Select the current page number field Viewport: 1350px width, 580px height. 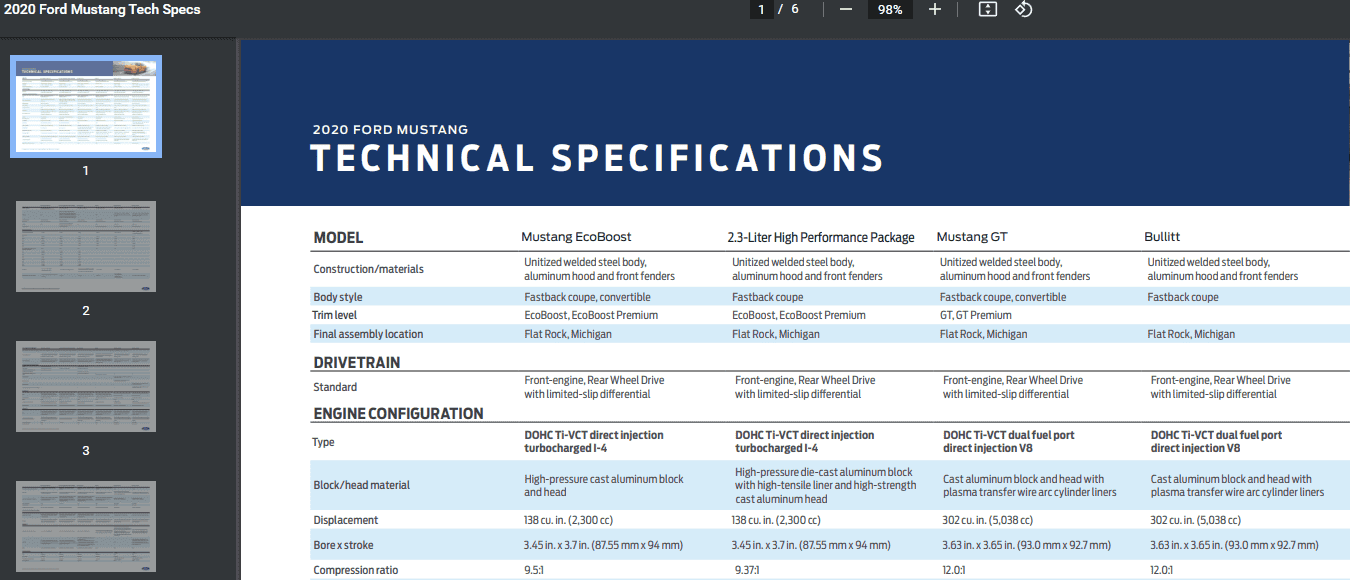pyautogui.click(x=763, y=9)
